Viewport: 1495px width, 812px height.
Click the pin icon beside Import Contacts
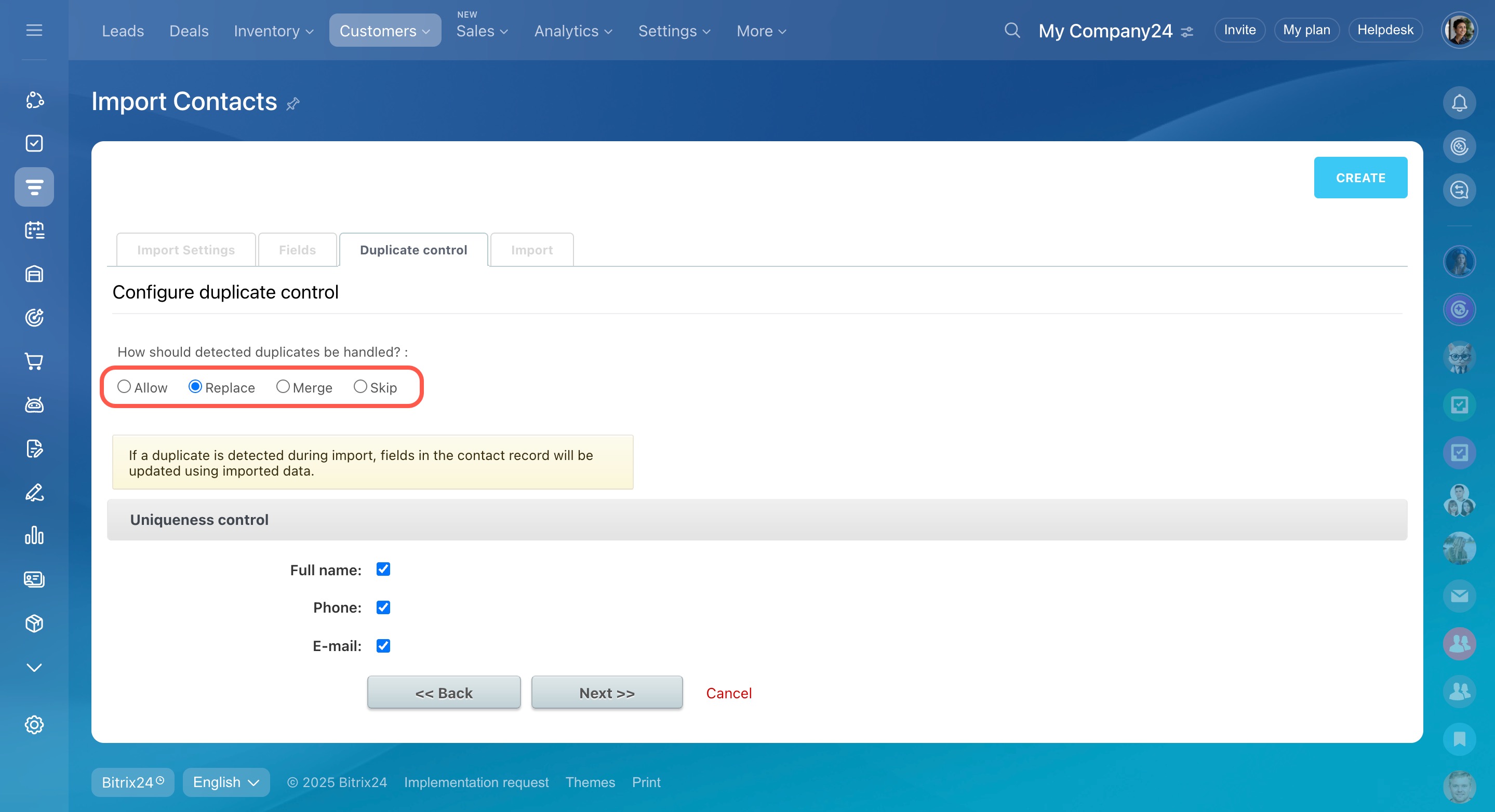293,104
